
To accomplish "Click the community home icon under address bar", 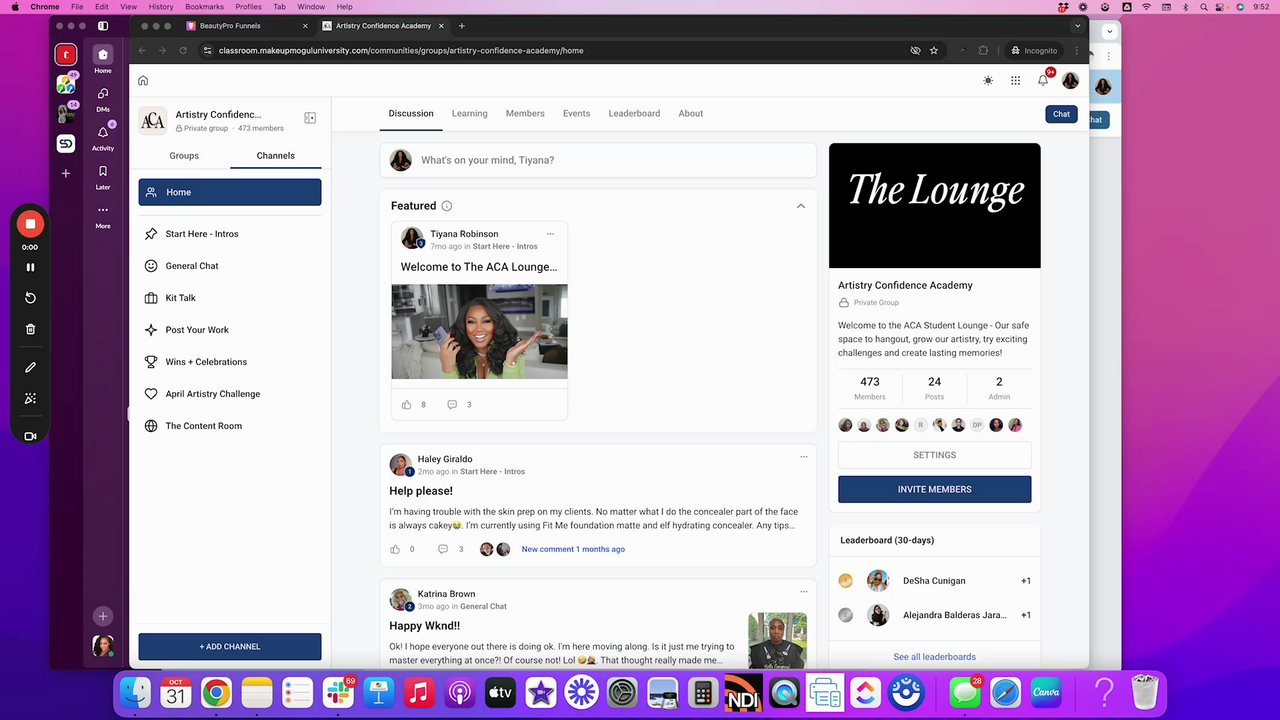I will point(143,81).
